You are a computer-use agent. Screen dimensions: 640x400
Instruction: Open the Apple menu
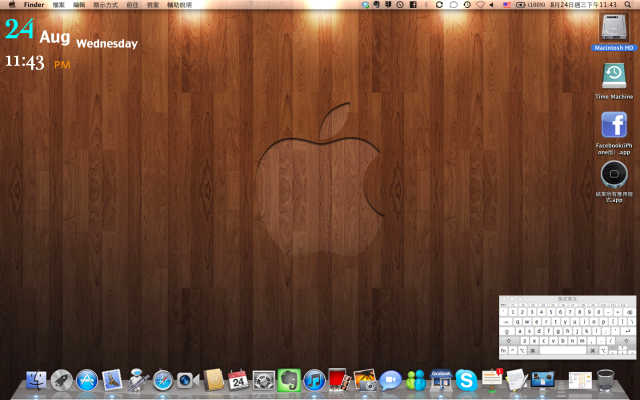coord(12,4)
